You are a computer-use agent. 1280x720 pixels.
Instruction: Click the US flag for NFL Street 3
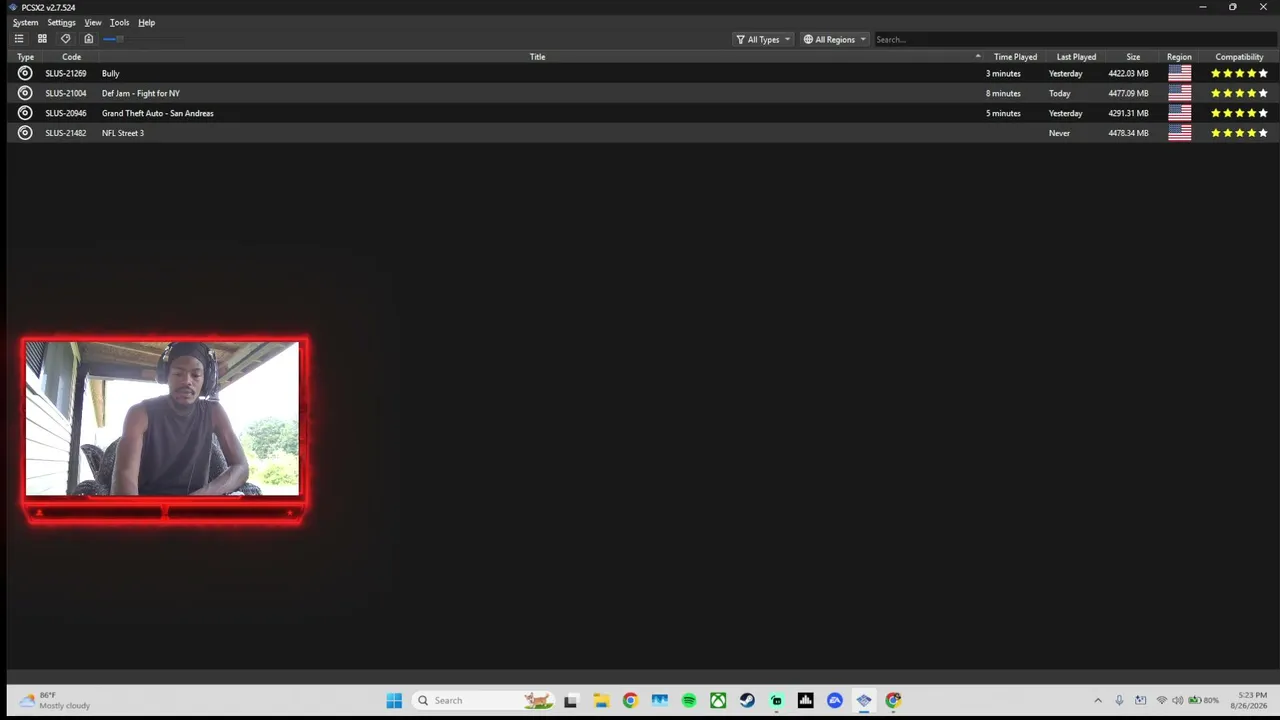click(x=1180, y=133)
